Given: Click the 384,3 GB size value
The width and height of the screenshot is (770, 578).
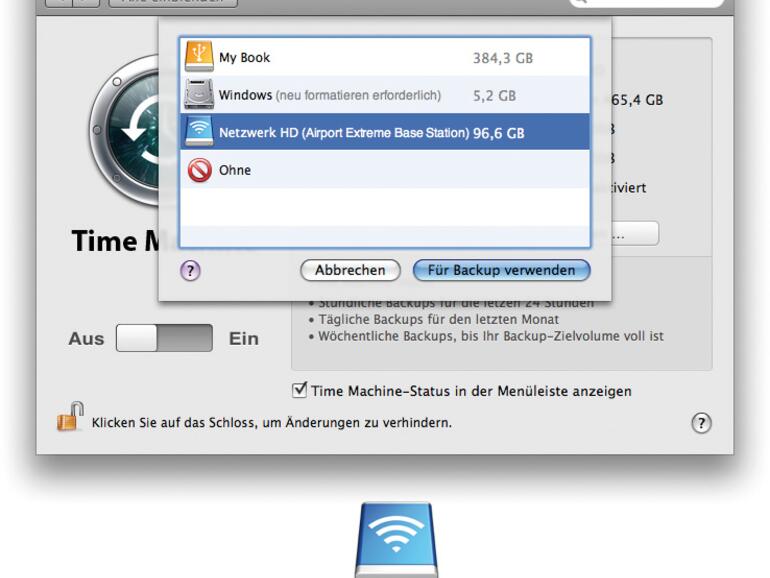Looking at the screenshot, I should [x=502, y=58].
